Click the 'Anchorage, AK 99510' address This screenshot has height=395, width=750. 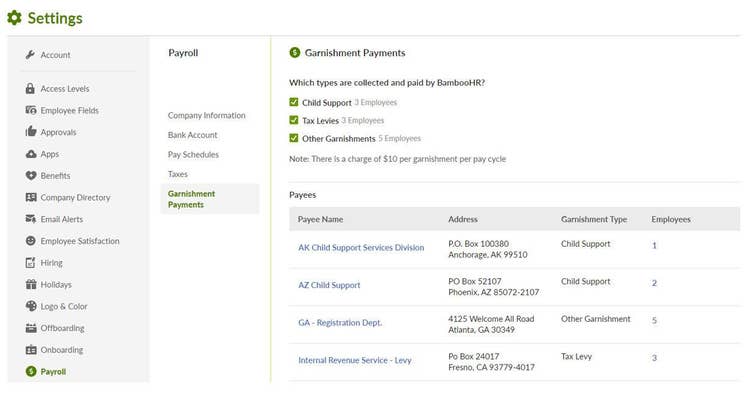click(488, 255)
